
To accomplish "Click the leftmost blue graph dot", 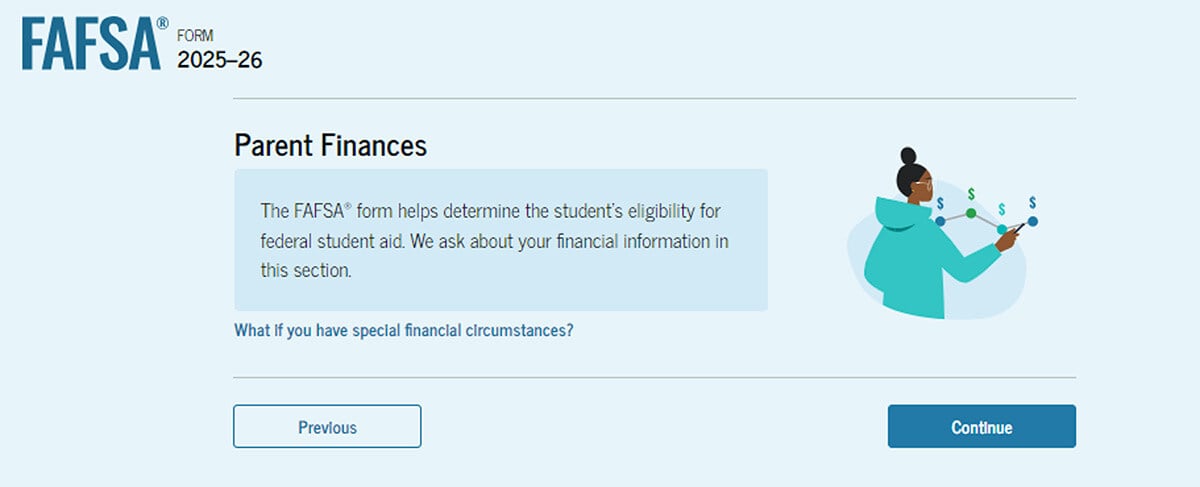I will point(940,221).
